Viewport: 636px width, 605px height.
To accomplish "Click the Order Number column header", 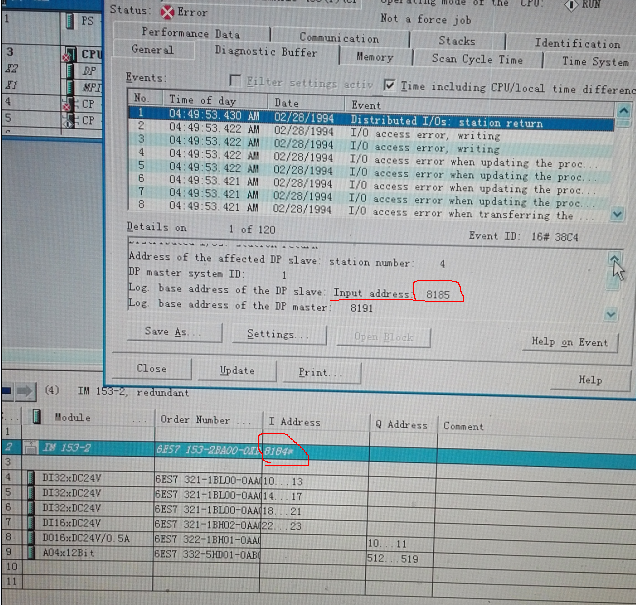I will tap(208, 420).
